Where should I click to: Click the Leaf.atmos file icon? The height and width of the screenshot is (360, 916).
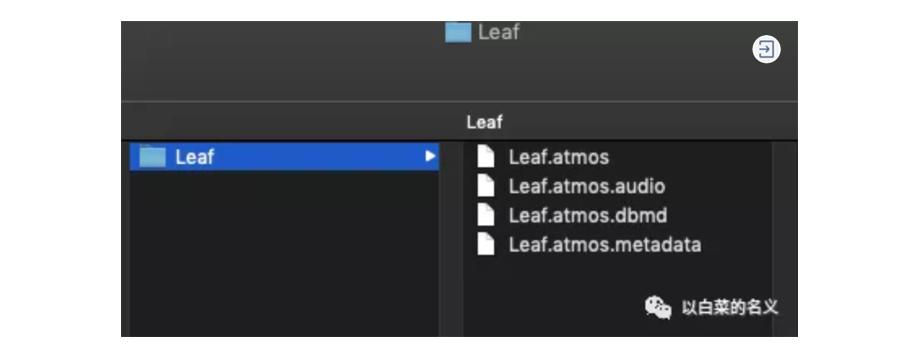485,157
